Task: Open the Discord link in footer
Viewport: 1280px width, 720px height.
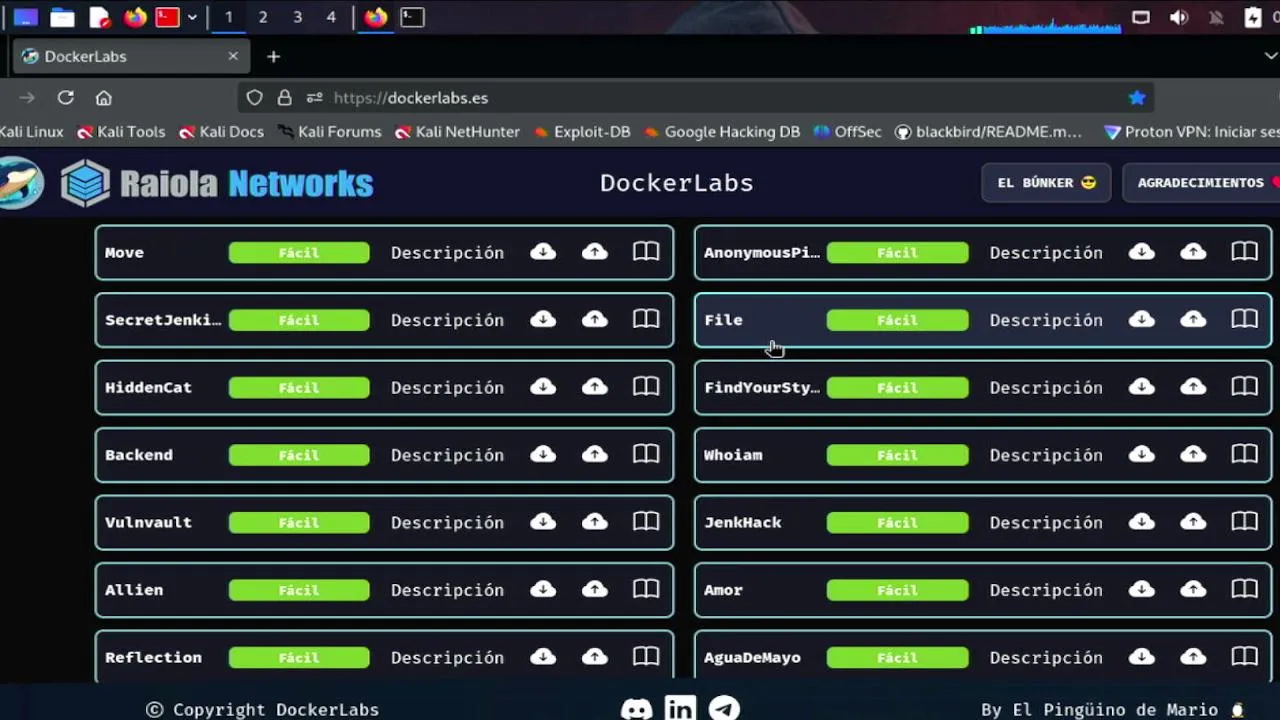Action: [x=637, y=709]
